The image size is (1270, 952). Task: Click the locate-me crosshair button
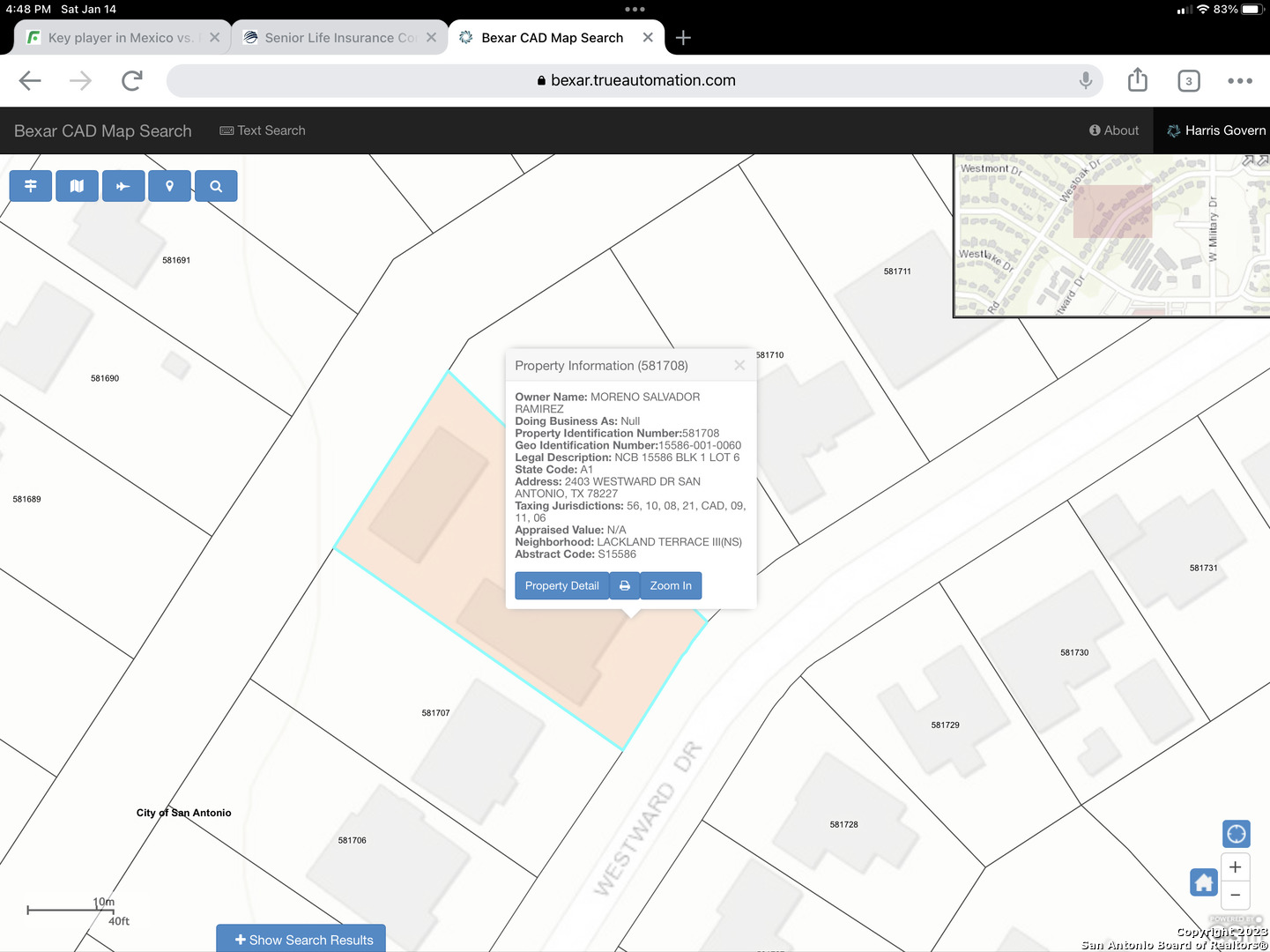(1236, 834)
